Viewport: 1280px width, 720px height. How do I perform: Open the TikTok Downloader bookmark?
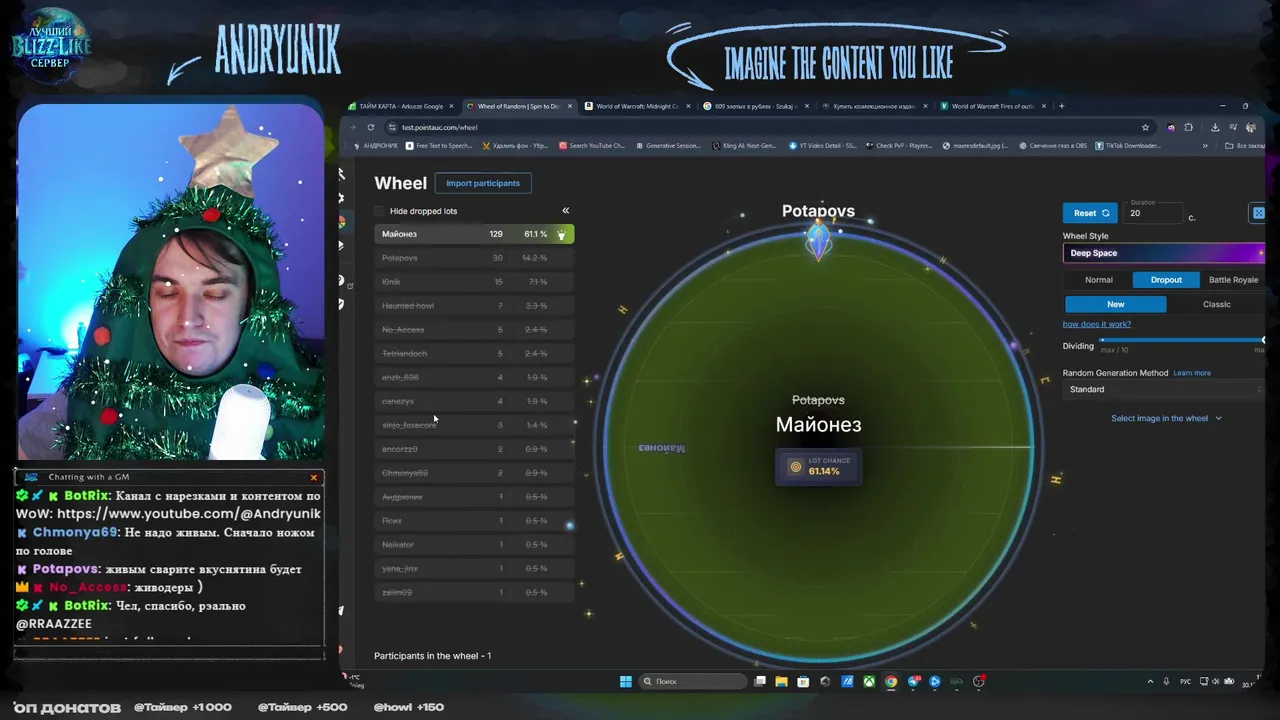click(1127, 146)
